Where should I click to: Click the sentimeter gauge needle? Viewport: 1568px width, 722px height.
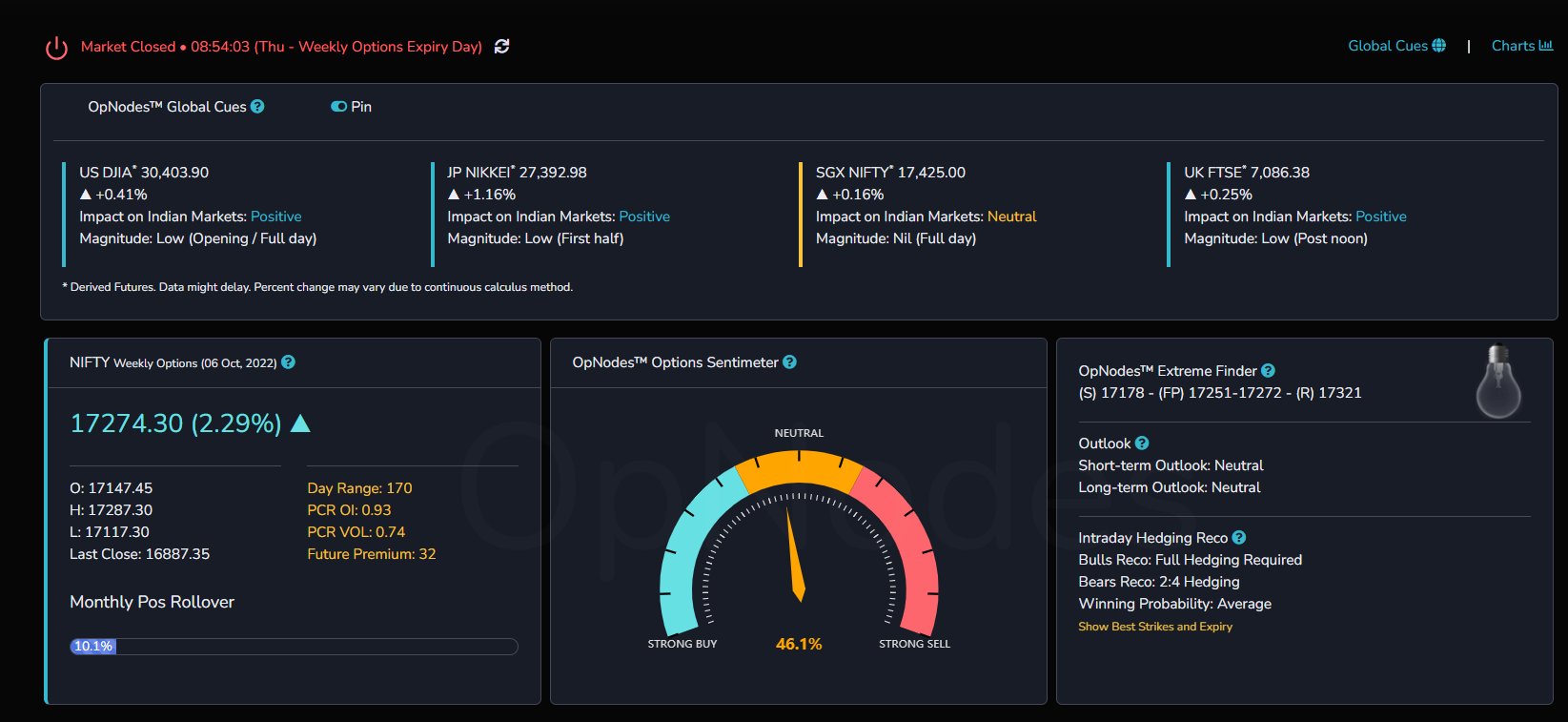point(796,555)
